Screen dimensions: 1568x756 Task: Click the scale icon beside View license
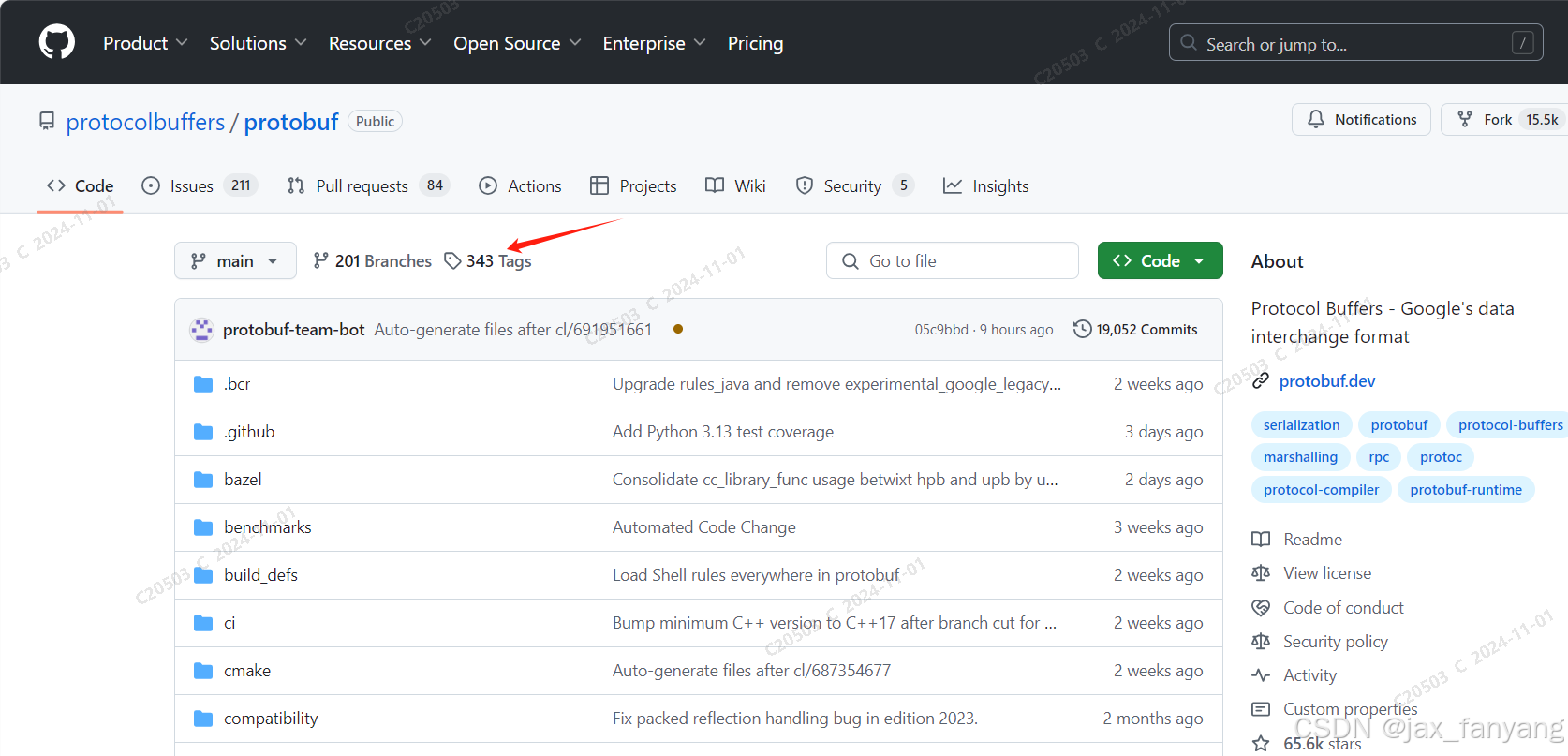1261,572
